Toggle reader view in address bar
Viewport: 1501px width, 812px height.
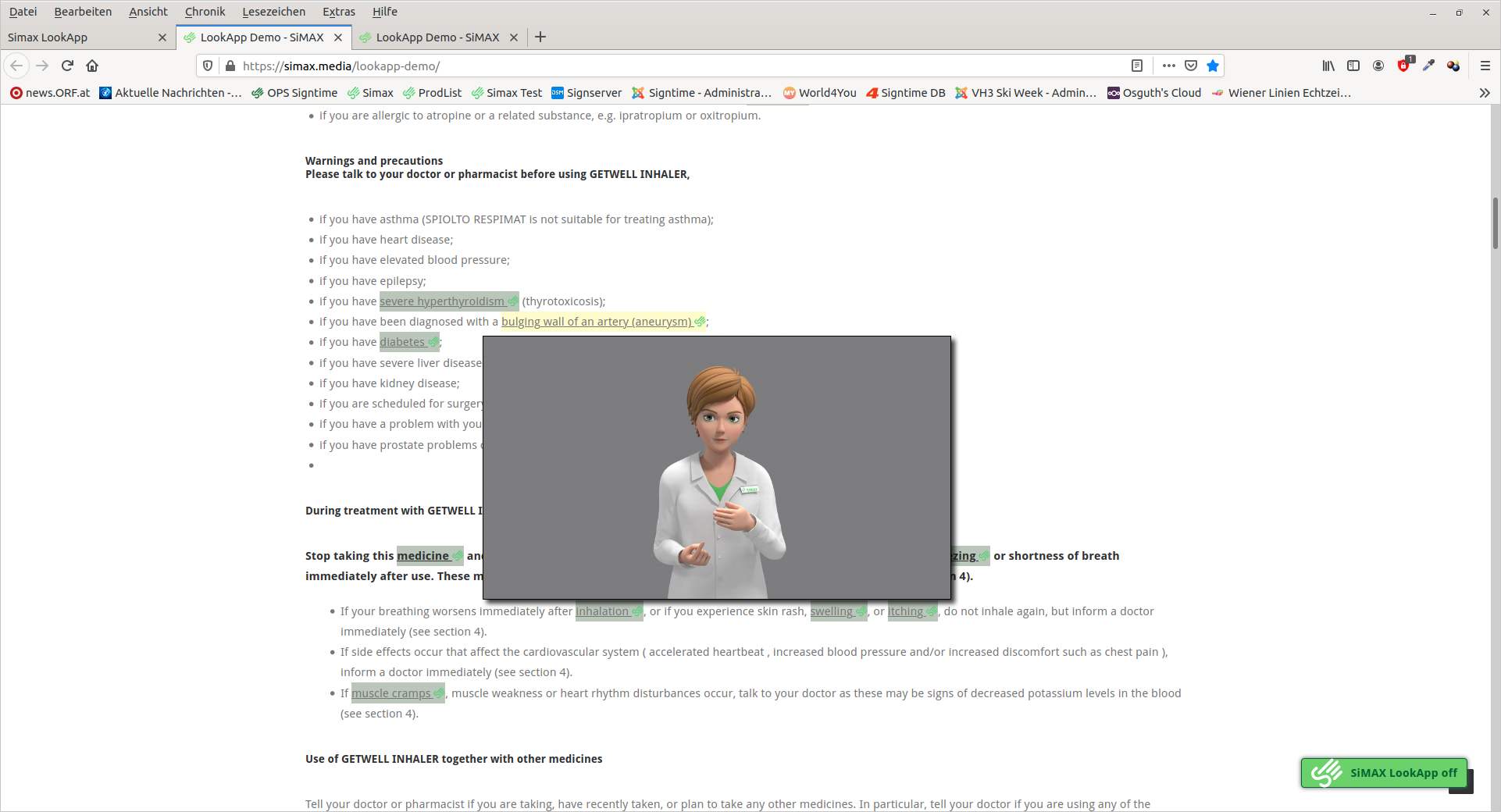[1137, 66]
